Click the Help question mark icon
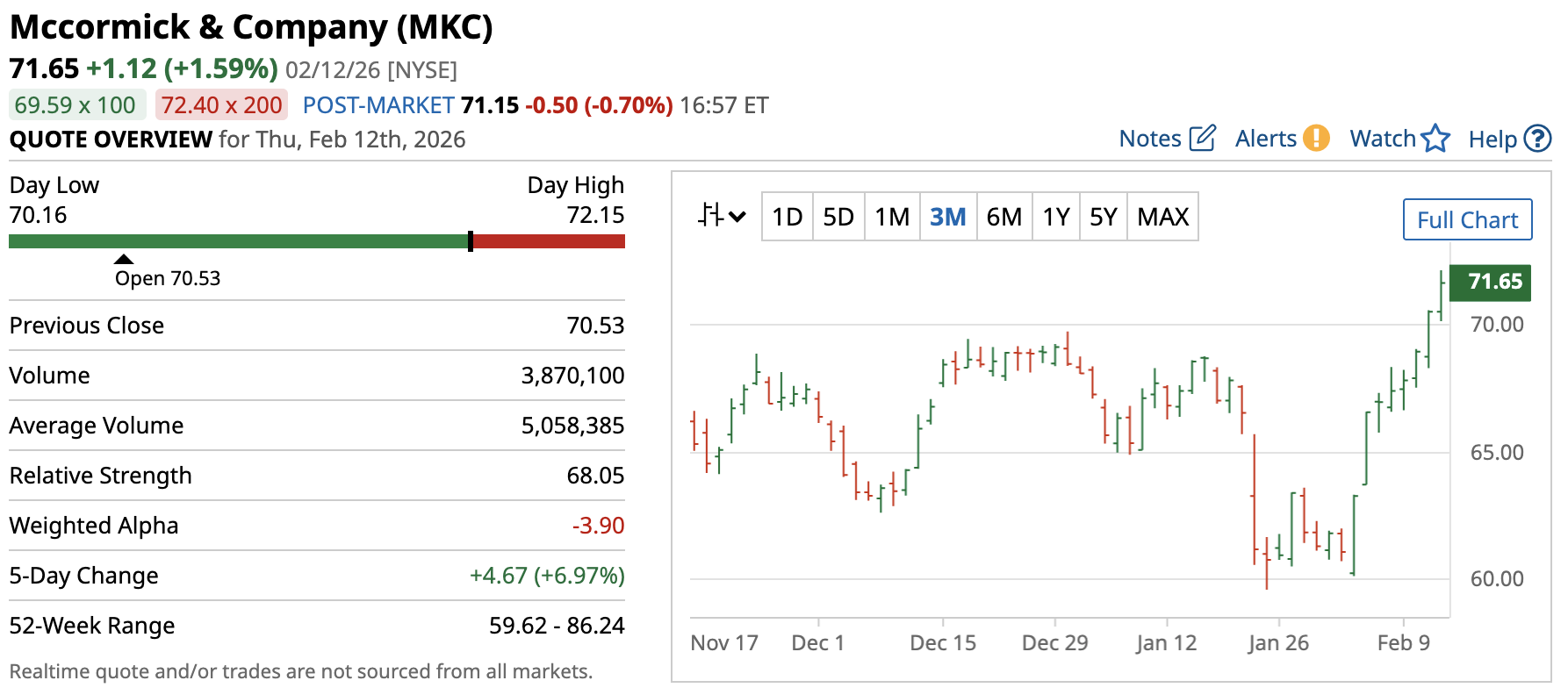 (1537, 139)
